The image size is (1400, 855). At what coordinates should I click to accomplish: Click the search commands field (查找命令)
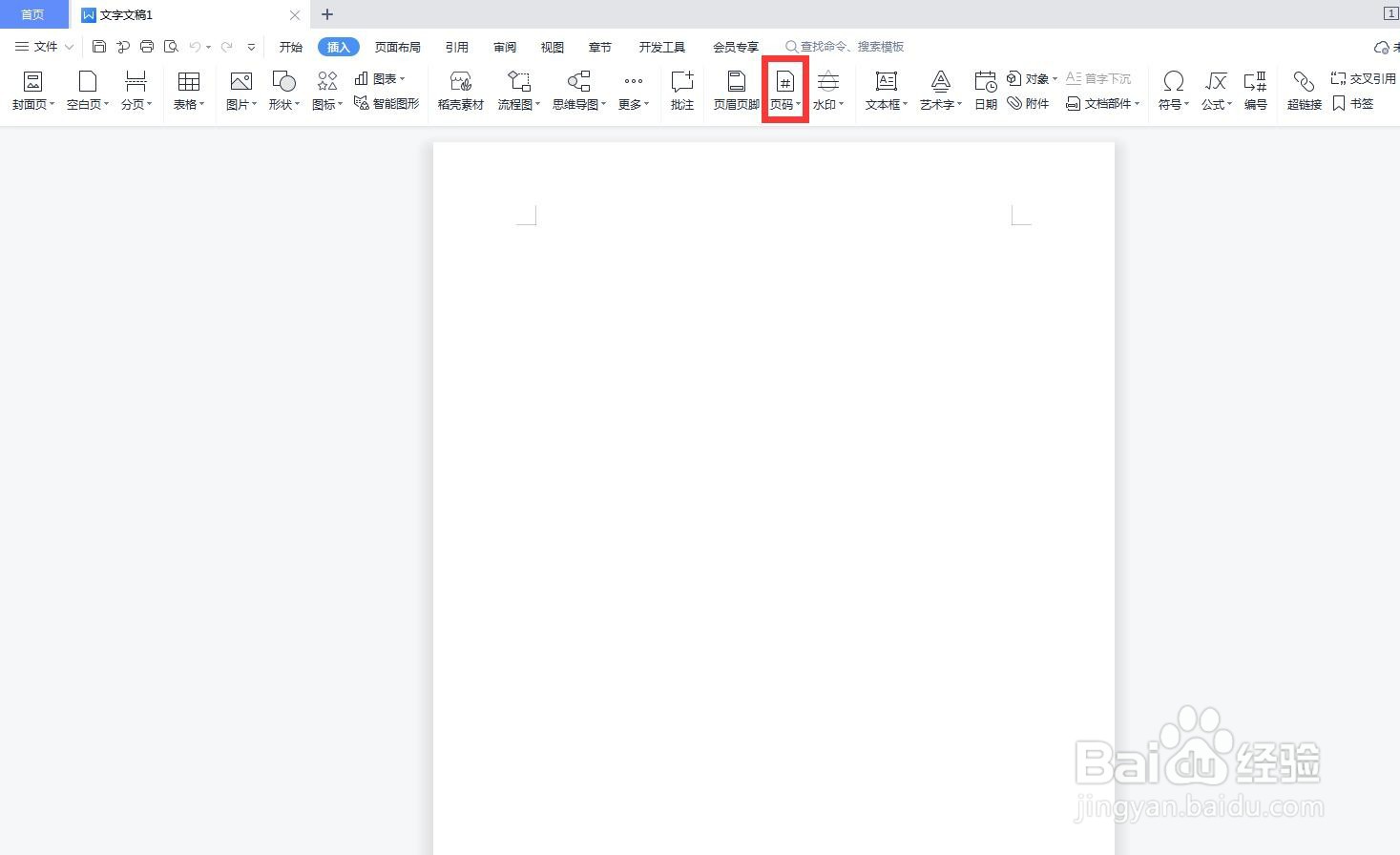click(x=845, y=47)
